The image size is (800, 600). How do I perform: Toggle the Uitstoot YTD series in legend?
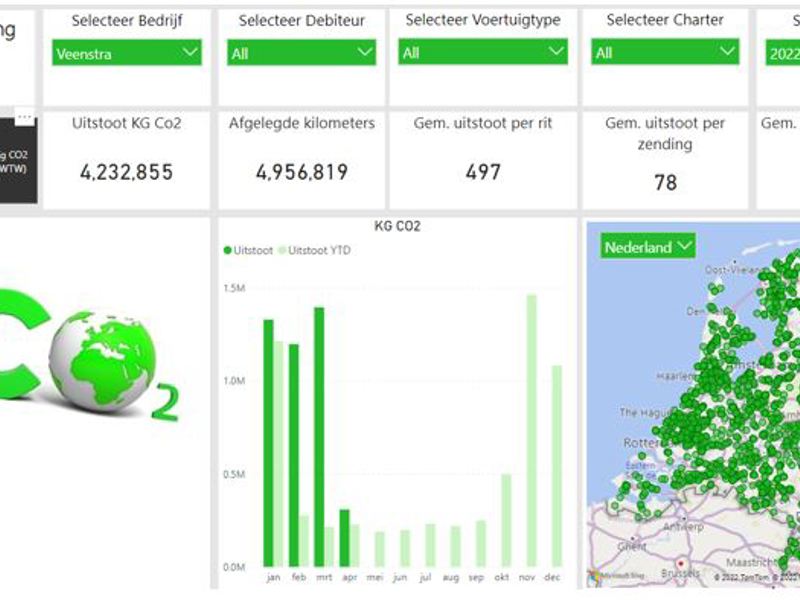pyautogui.click(x=319, y=250)
